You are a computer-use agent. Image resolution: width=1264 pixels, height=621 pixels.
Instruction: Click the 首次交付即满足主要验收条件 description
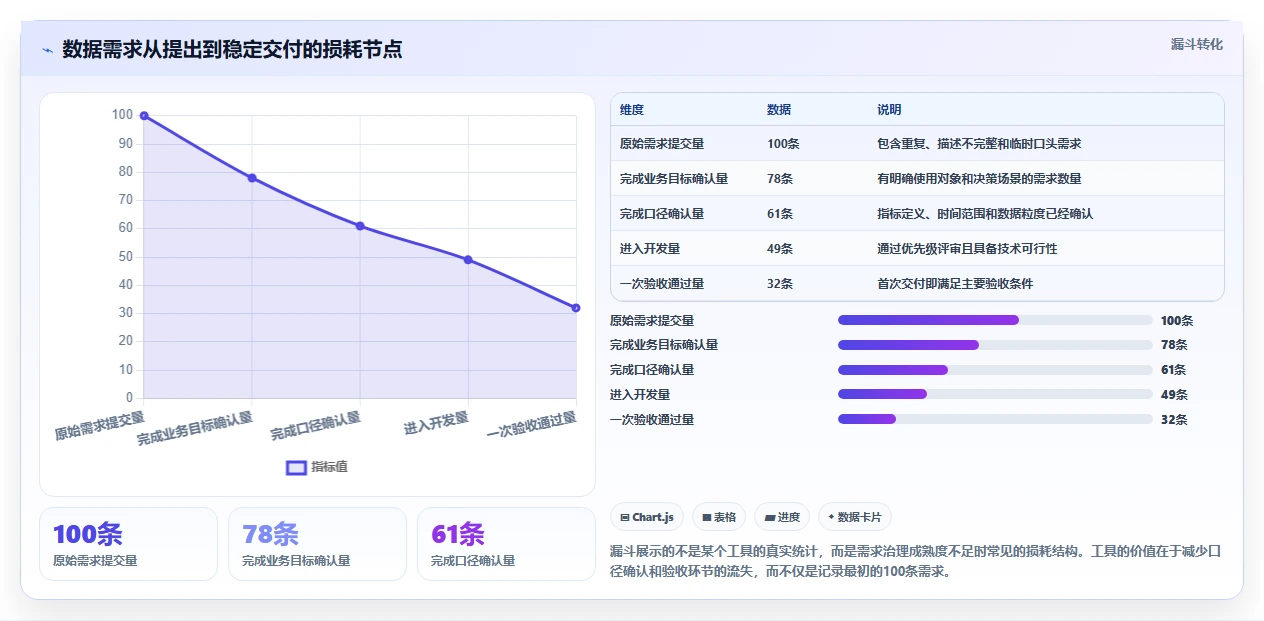(x=955, y=284)
